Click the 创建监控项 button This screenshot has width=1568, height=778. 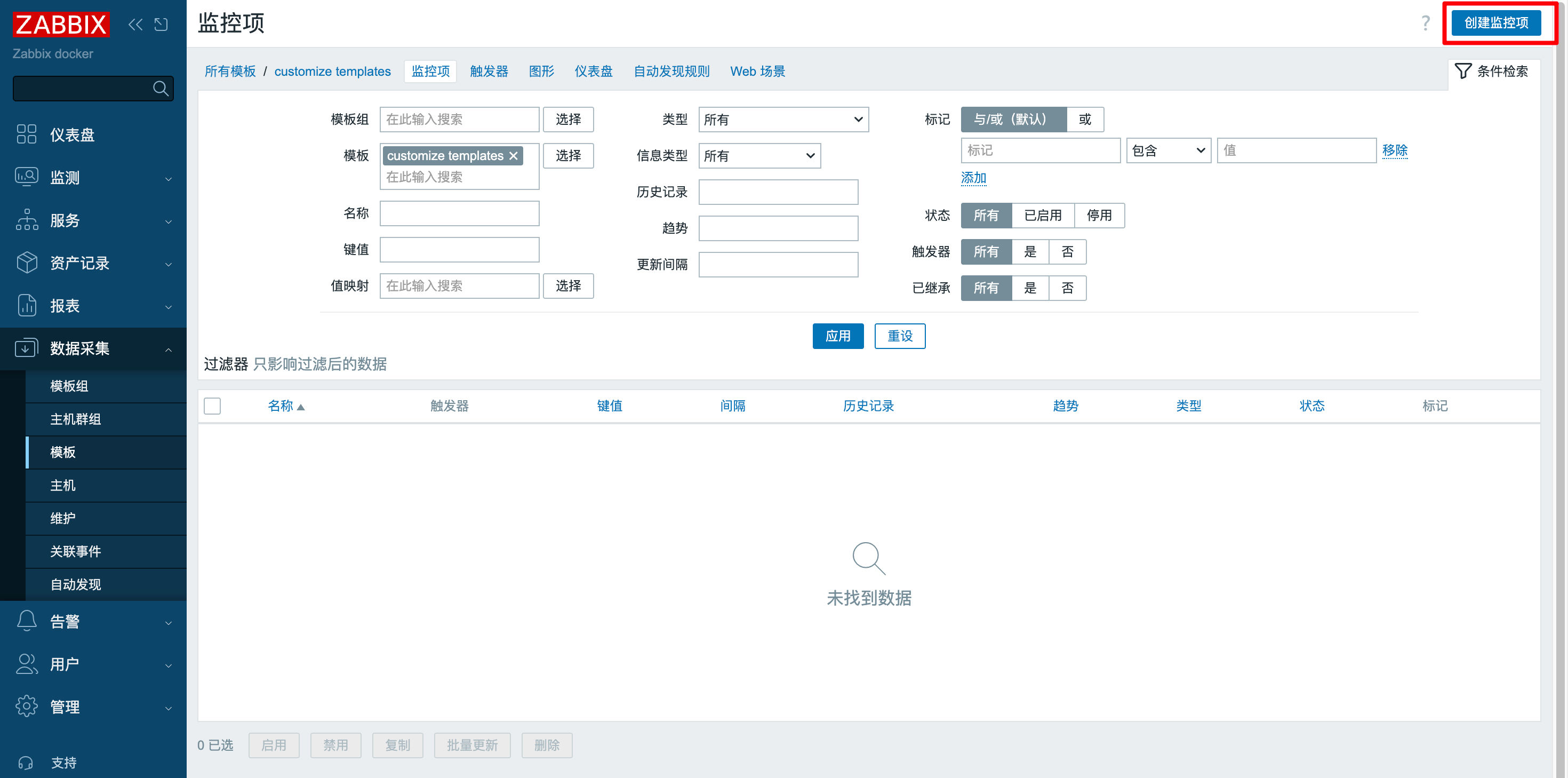pyautogui.click(x=1496, y=23)
